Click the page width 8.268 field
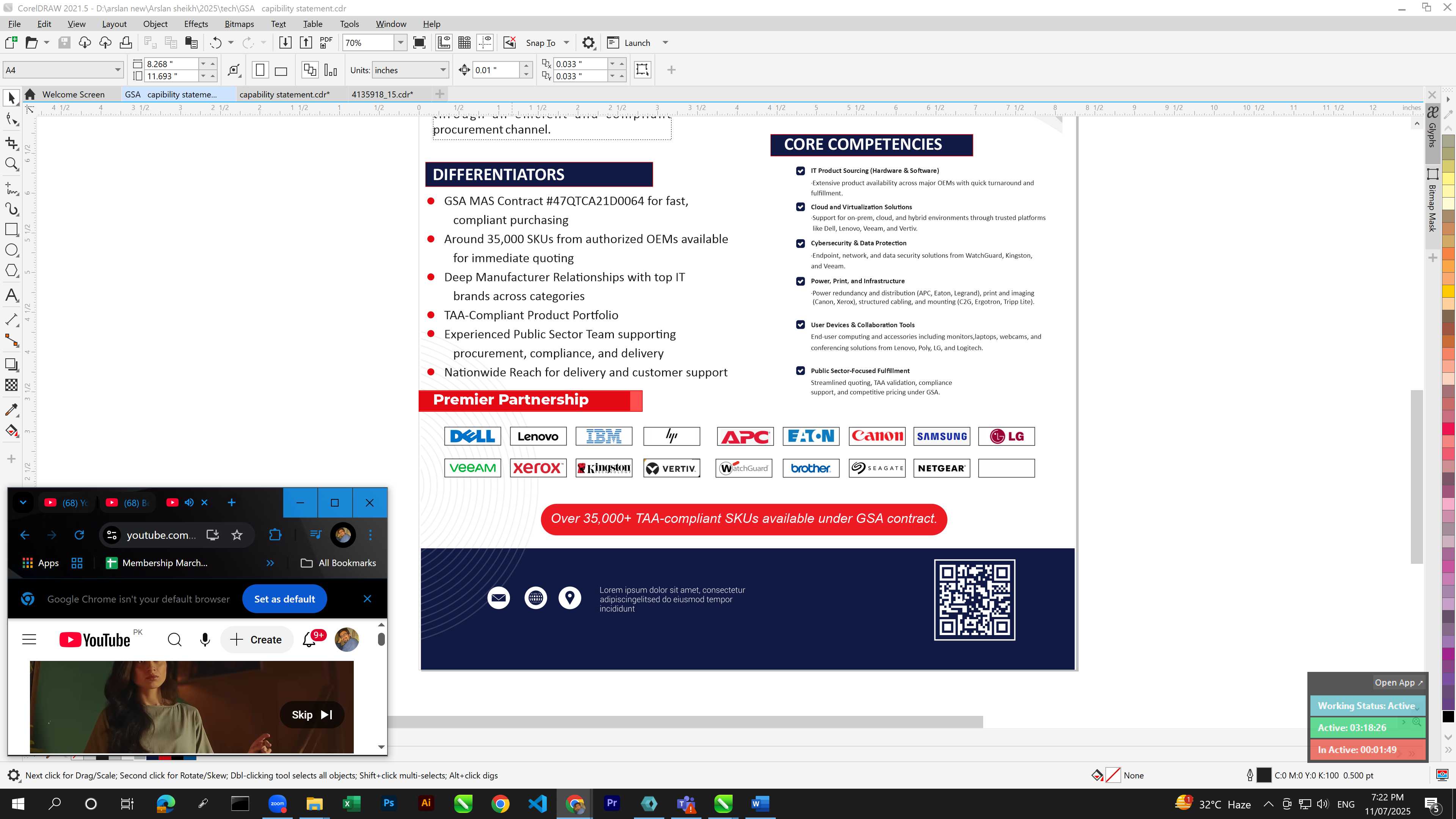Screen dimensions: 1456x819 pos(171,64)
